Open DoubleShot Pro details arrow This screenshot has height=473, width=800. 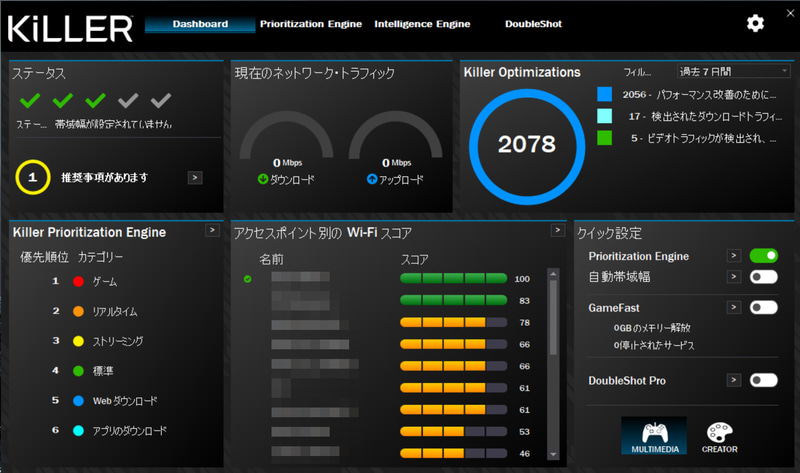(734, 380)
